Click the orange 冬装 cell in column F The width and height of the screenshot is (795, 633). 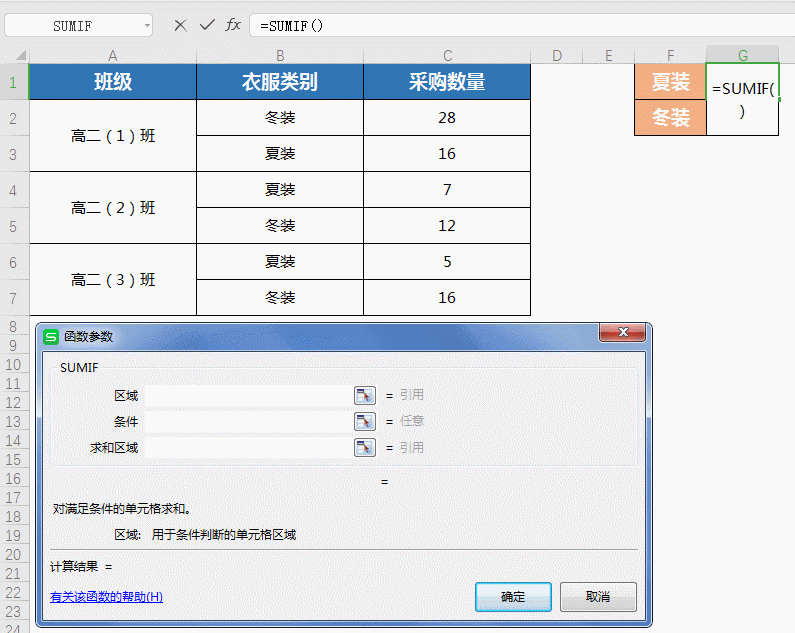coord(670,118)
